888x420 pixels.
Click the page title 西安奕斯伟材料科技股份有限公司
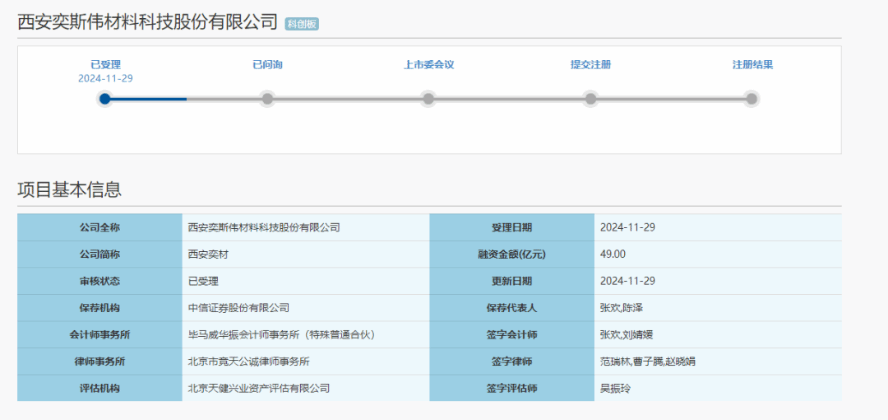[147, 22]
